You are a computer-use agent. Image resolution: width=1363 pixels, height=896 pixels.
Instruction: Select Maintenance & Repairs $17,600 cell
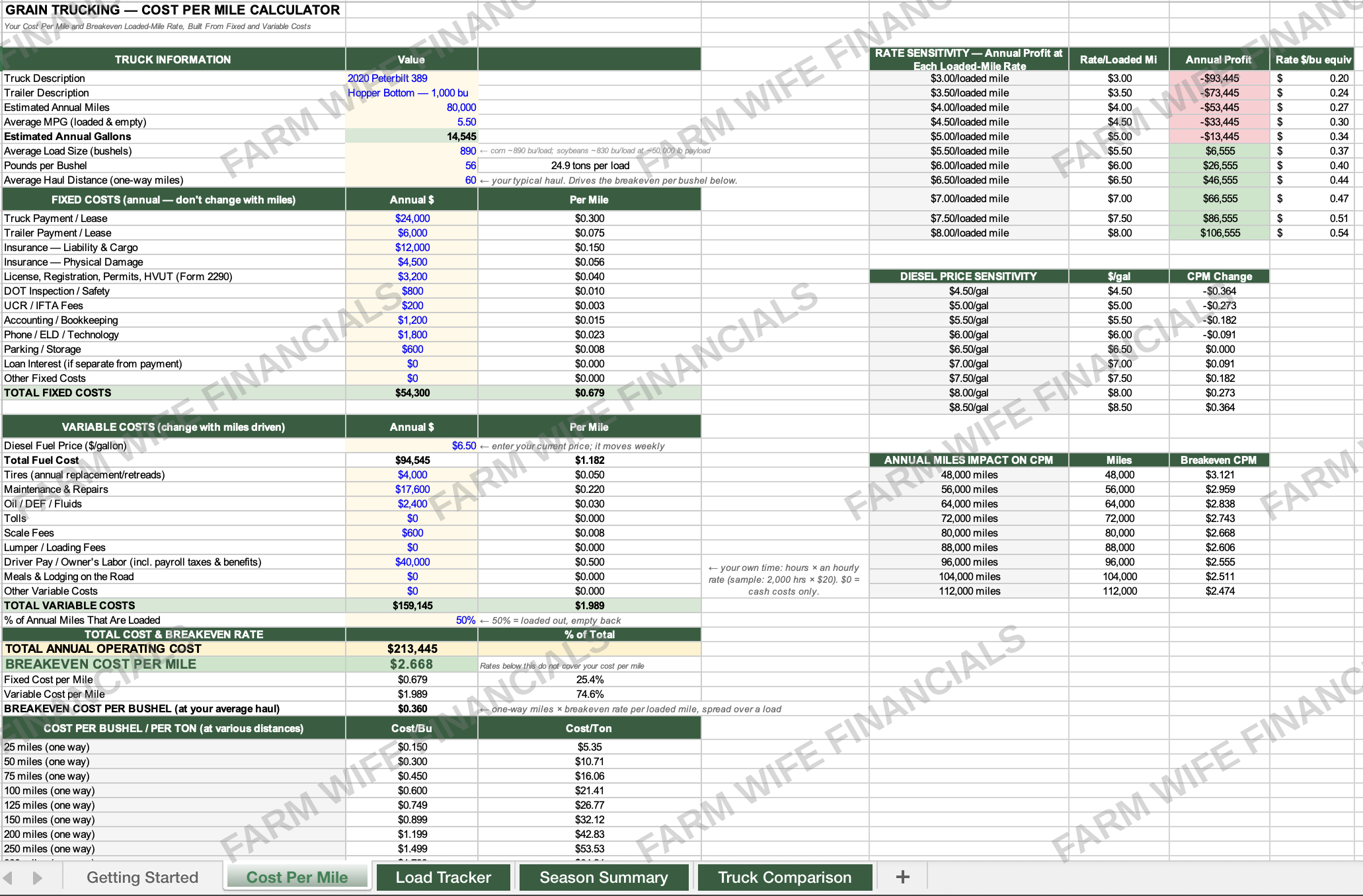click(411, 489)
